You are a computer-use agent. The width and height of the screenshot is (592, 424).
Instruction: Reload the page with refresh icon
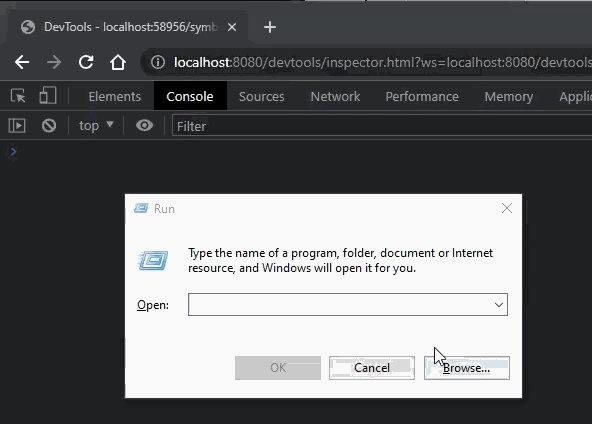(86, 62)
